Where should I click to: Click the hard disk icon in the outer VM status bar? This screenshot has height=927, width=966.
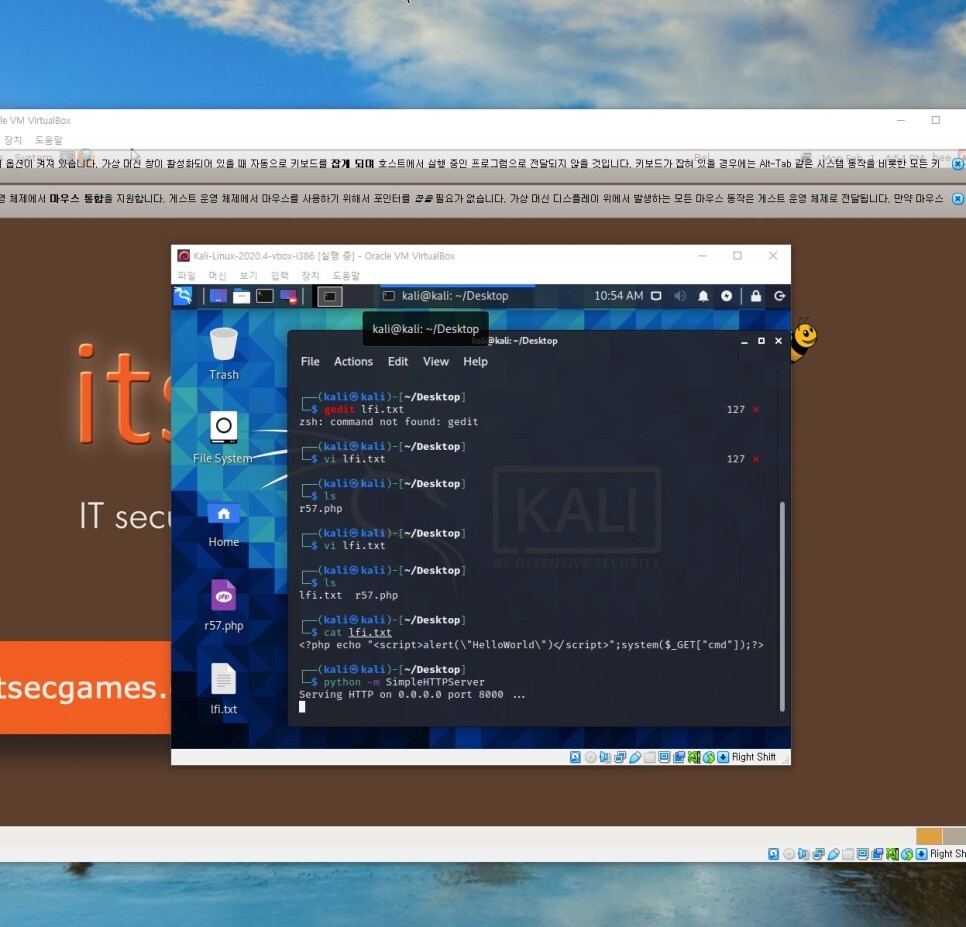click(x=773, y=854)
